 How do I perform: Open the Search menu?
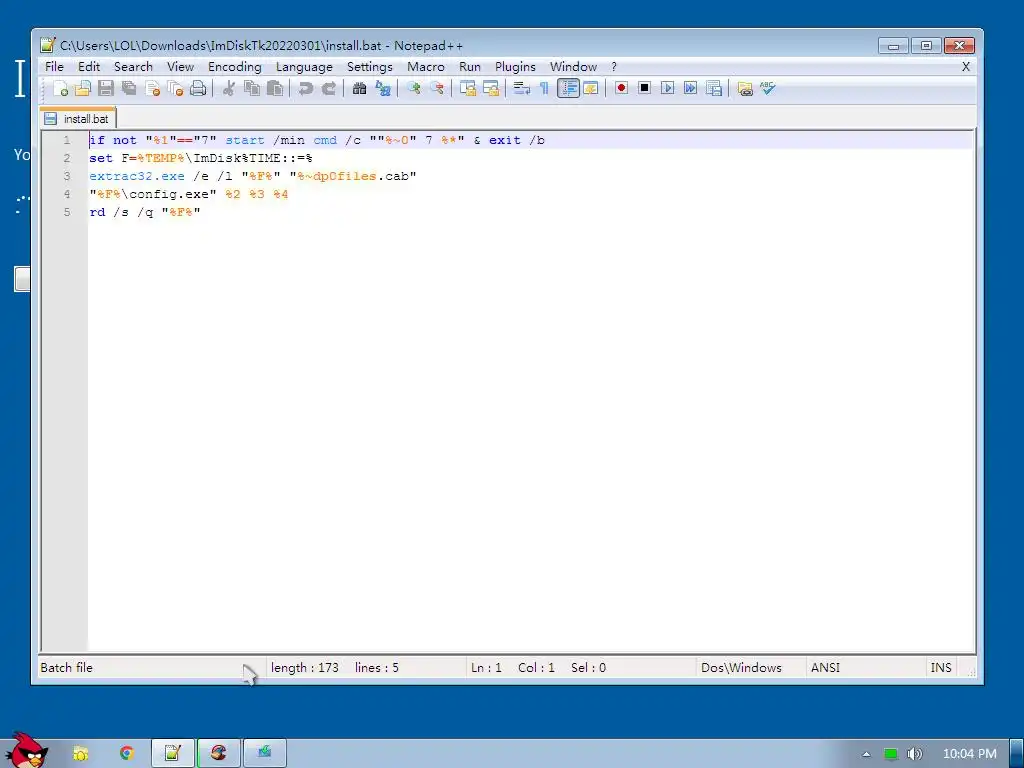[133, 67]
